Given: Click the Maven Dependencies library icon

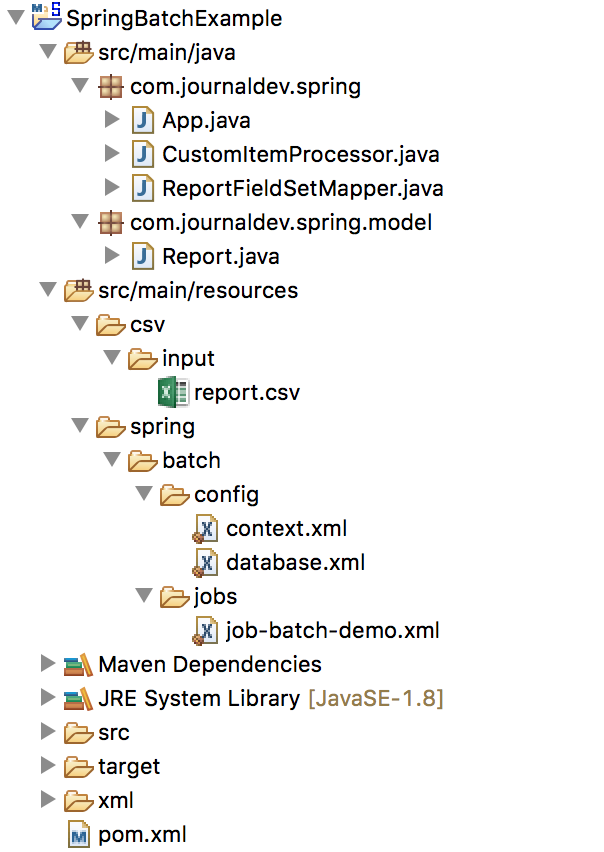Looking at the screenshot, I should (78, 664).
